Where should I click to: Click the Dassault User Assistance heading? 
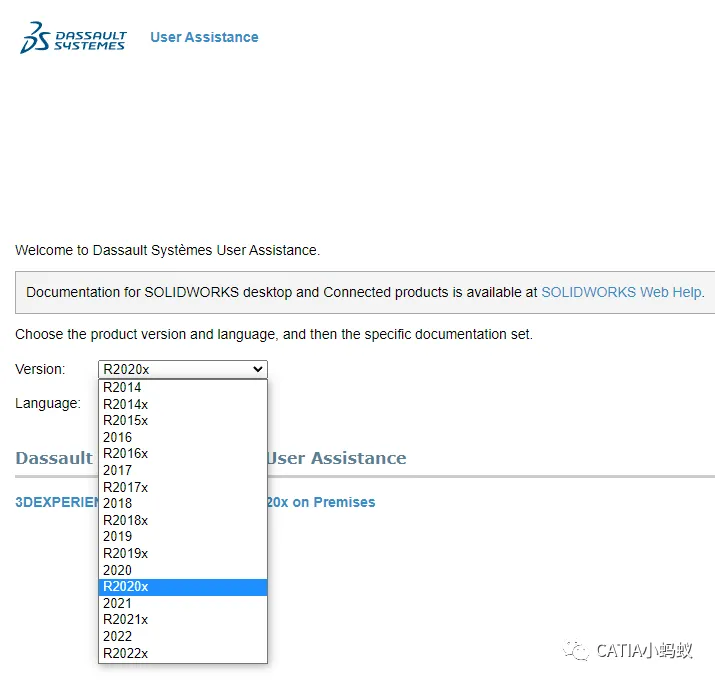[x=211, y=458]
